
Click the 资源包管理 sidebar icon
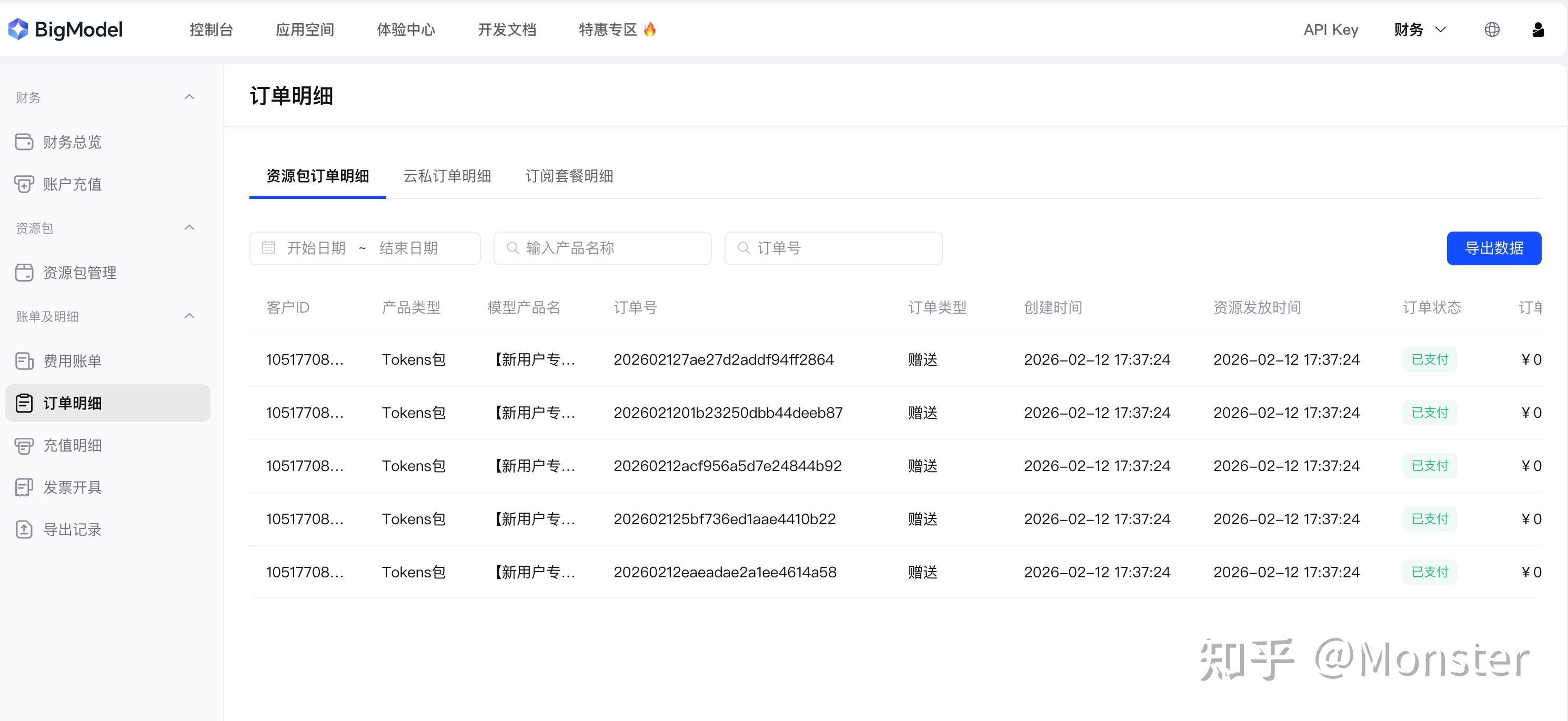(24, 273)
